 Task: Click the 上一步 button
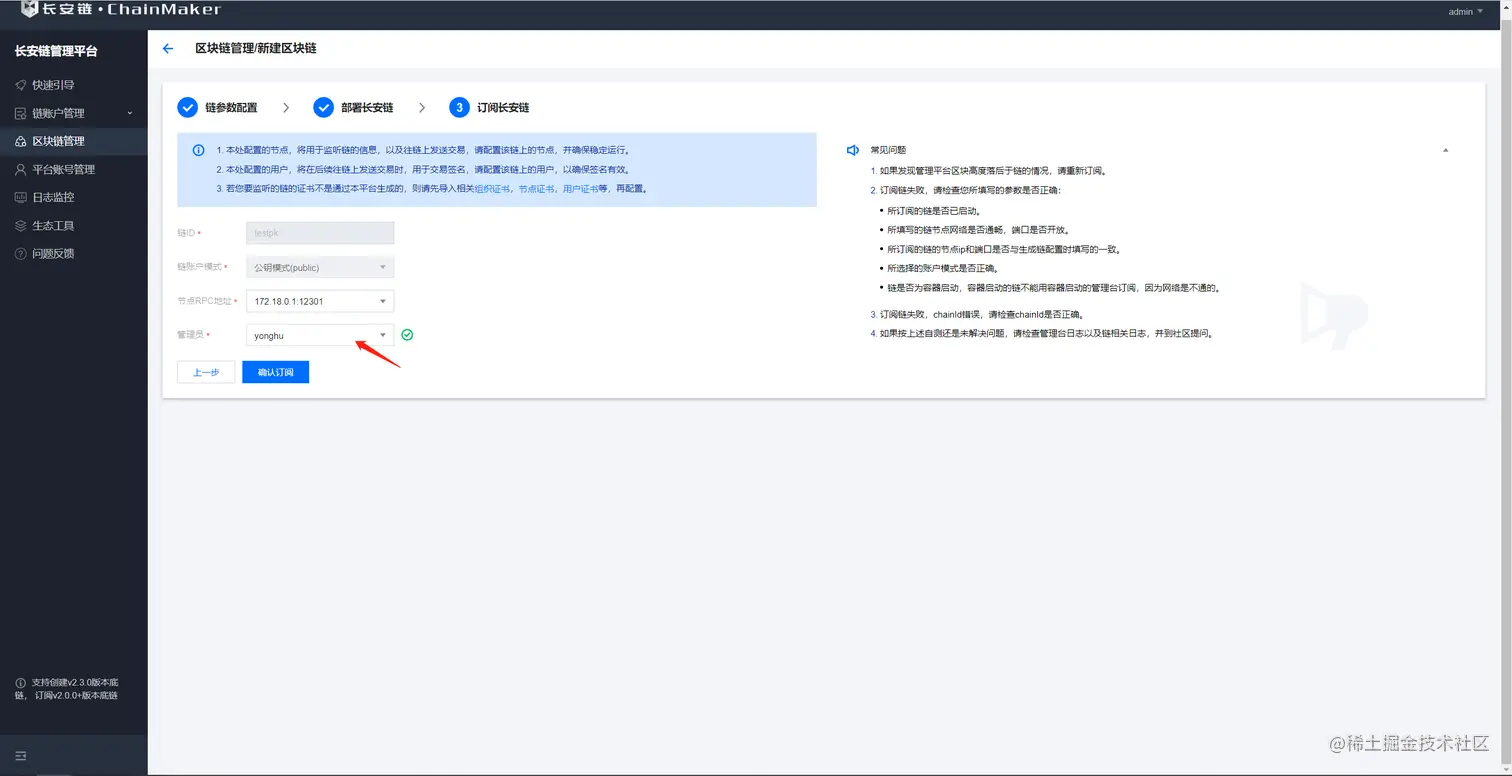coord(206,372)
